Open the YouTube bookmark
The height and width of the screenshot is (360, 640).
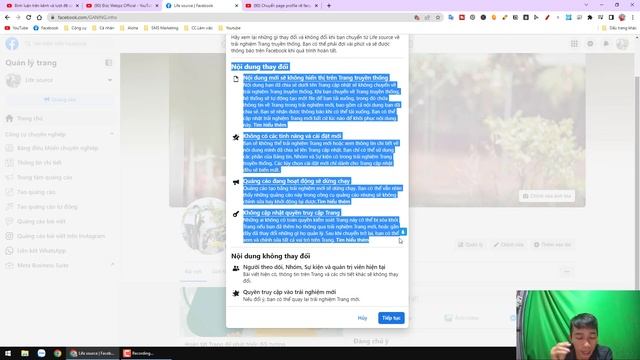pyautogui.click(x=16, y=28)
